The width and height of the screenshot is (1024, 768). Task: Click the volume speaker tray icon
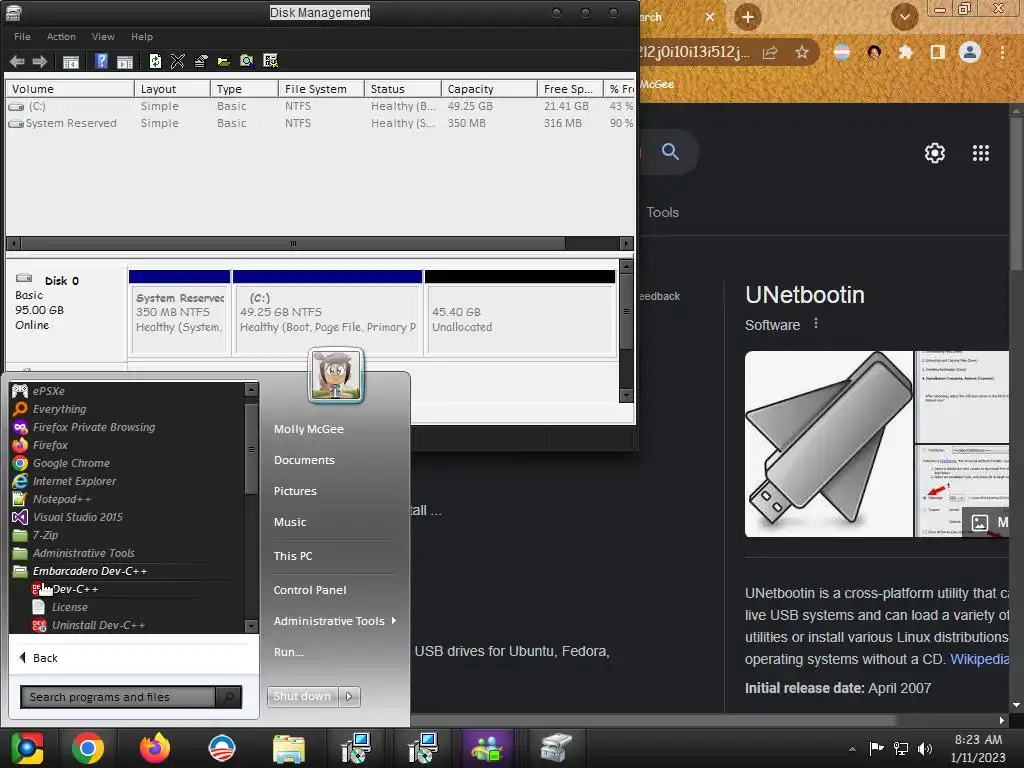tap(925, 748)
